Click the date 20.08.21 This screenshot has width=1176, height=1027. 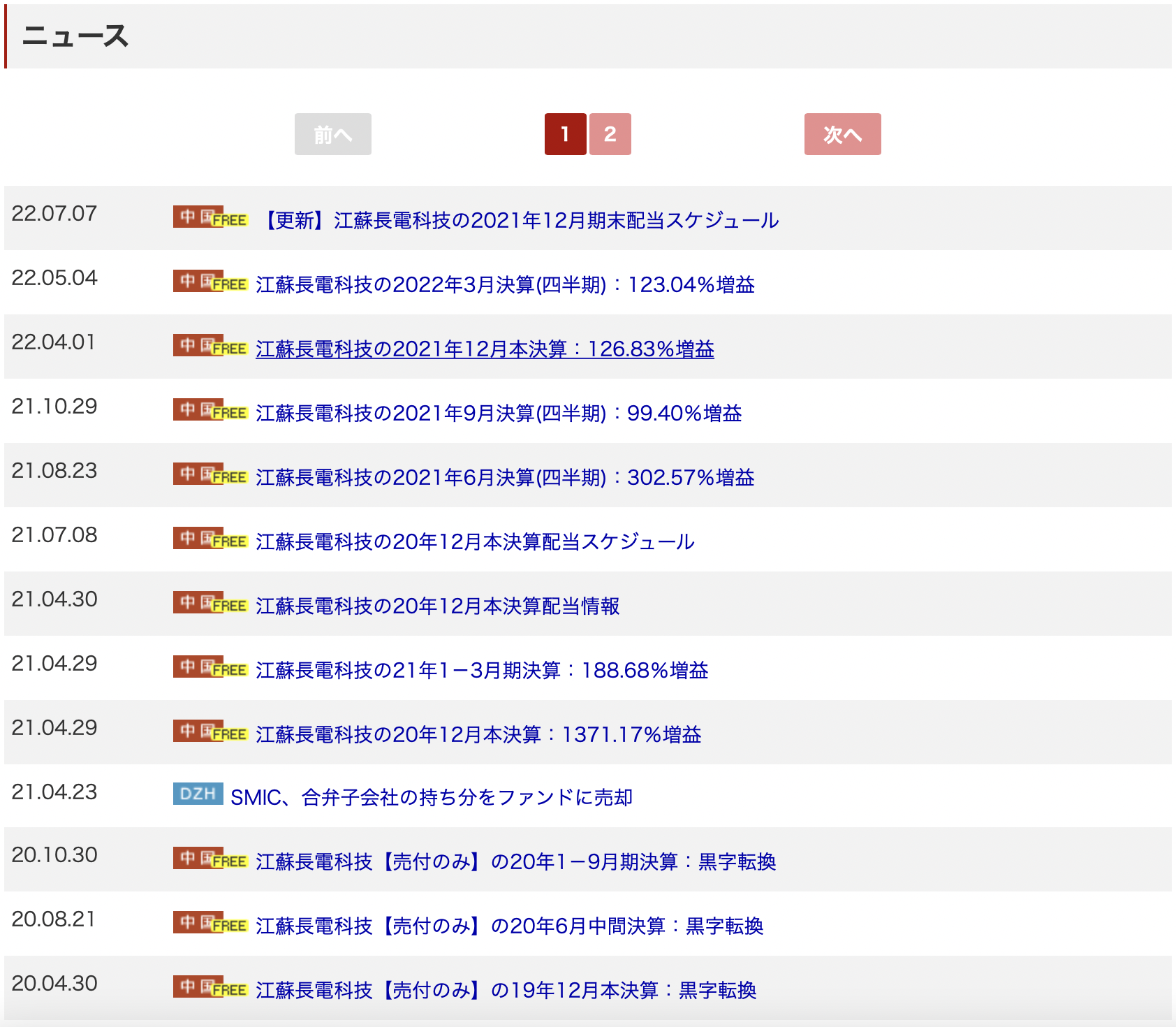[53, 919]
